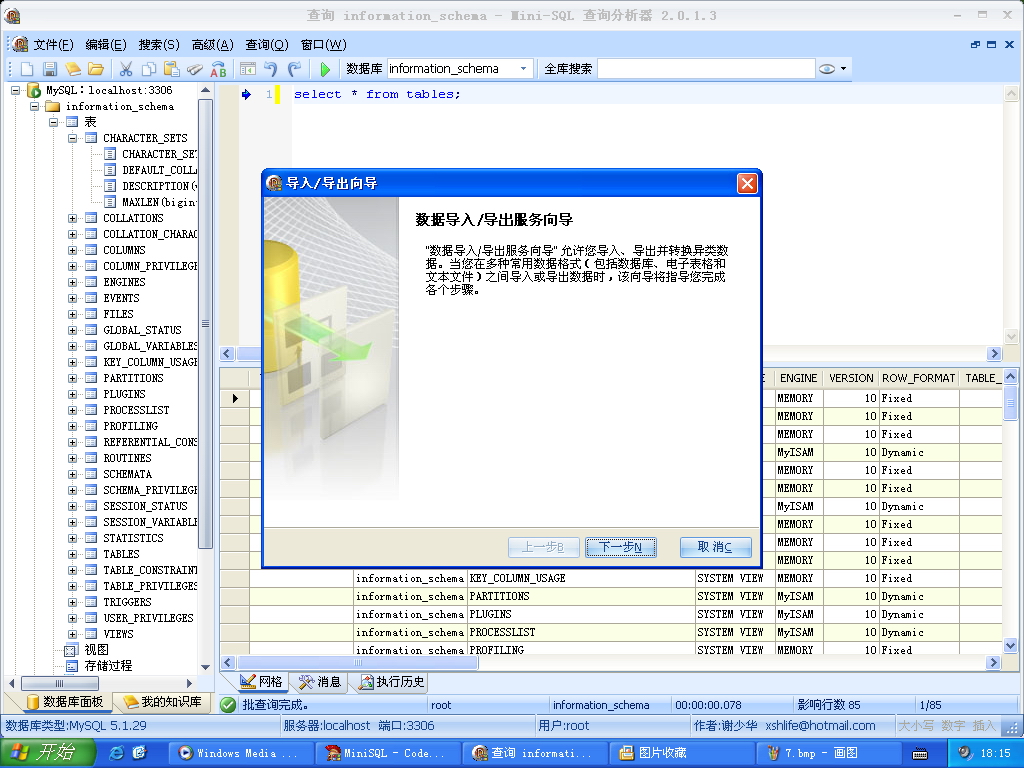Open the 搜索(S) menu
Image resolution: width=1024 pixels, height=768 pixels.
(x=159, y=44)
